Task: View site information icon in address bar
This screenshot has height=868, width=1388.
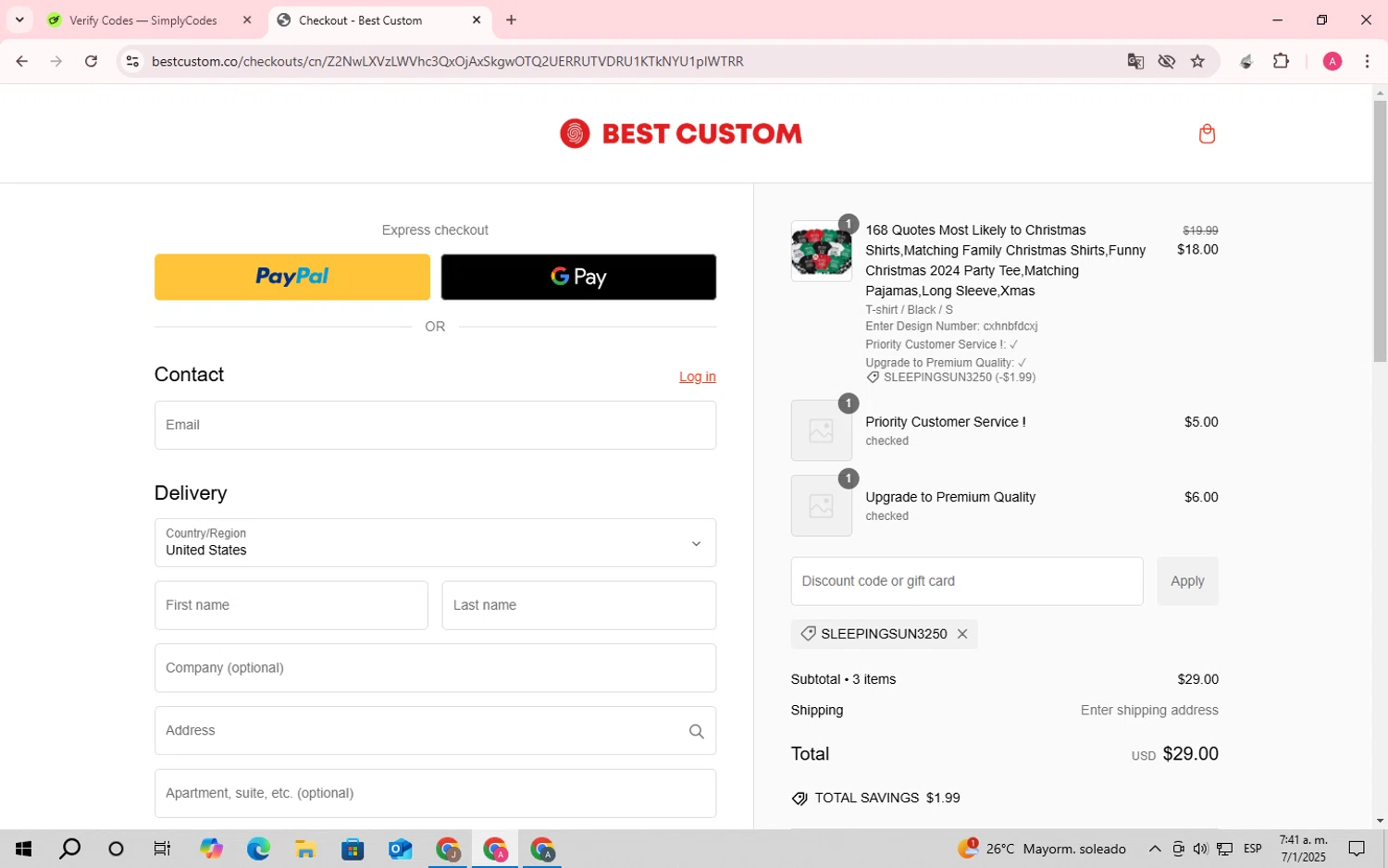Action: click(132, 61)
